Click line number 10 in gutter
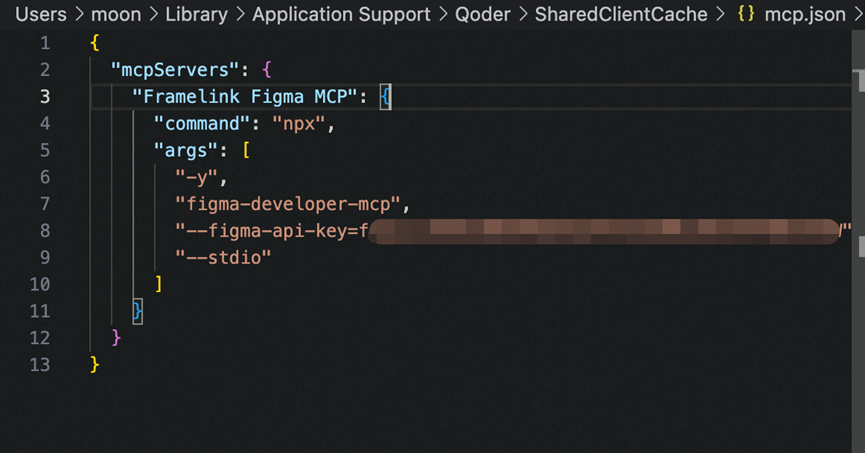 point(40,284)
